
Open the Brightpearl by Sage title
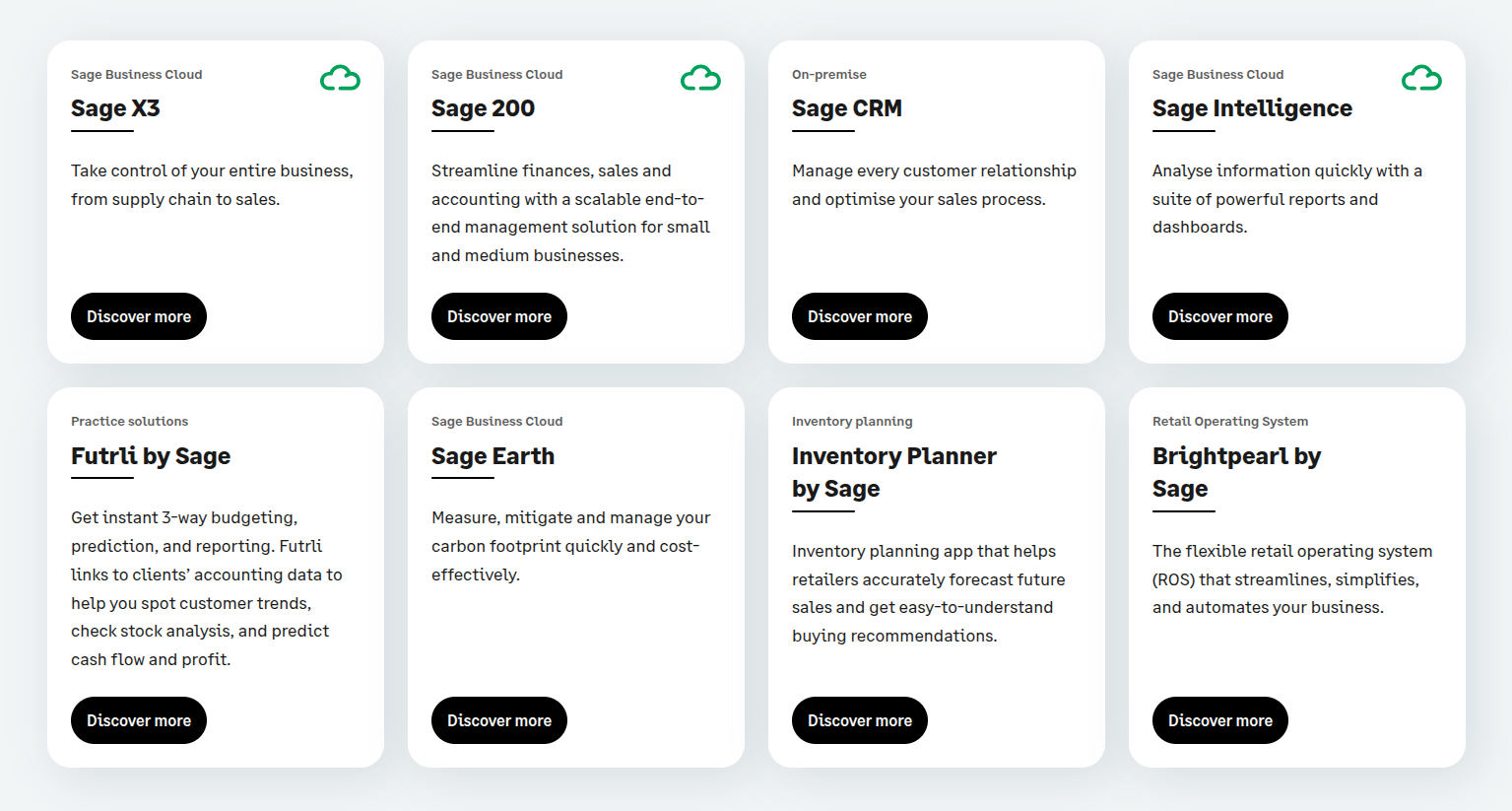1235,472
